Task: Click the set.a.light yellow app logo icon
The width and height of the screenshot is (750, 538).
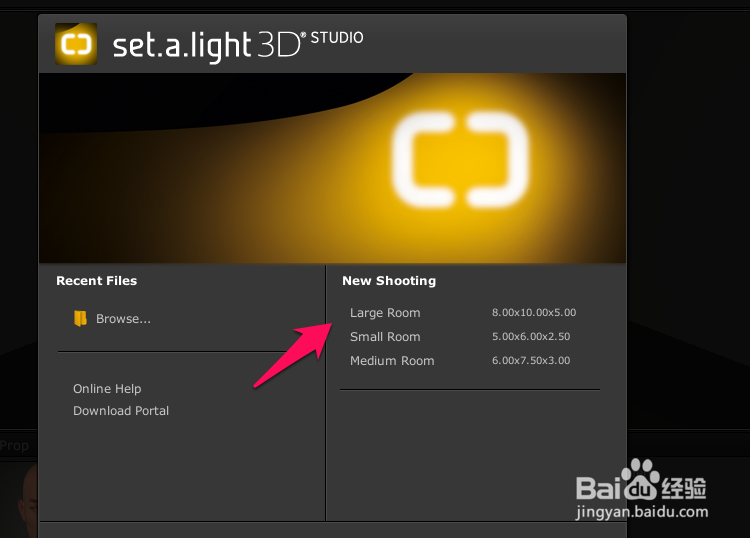Action: click(76, 44)
